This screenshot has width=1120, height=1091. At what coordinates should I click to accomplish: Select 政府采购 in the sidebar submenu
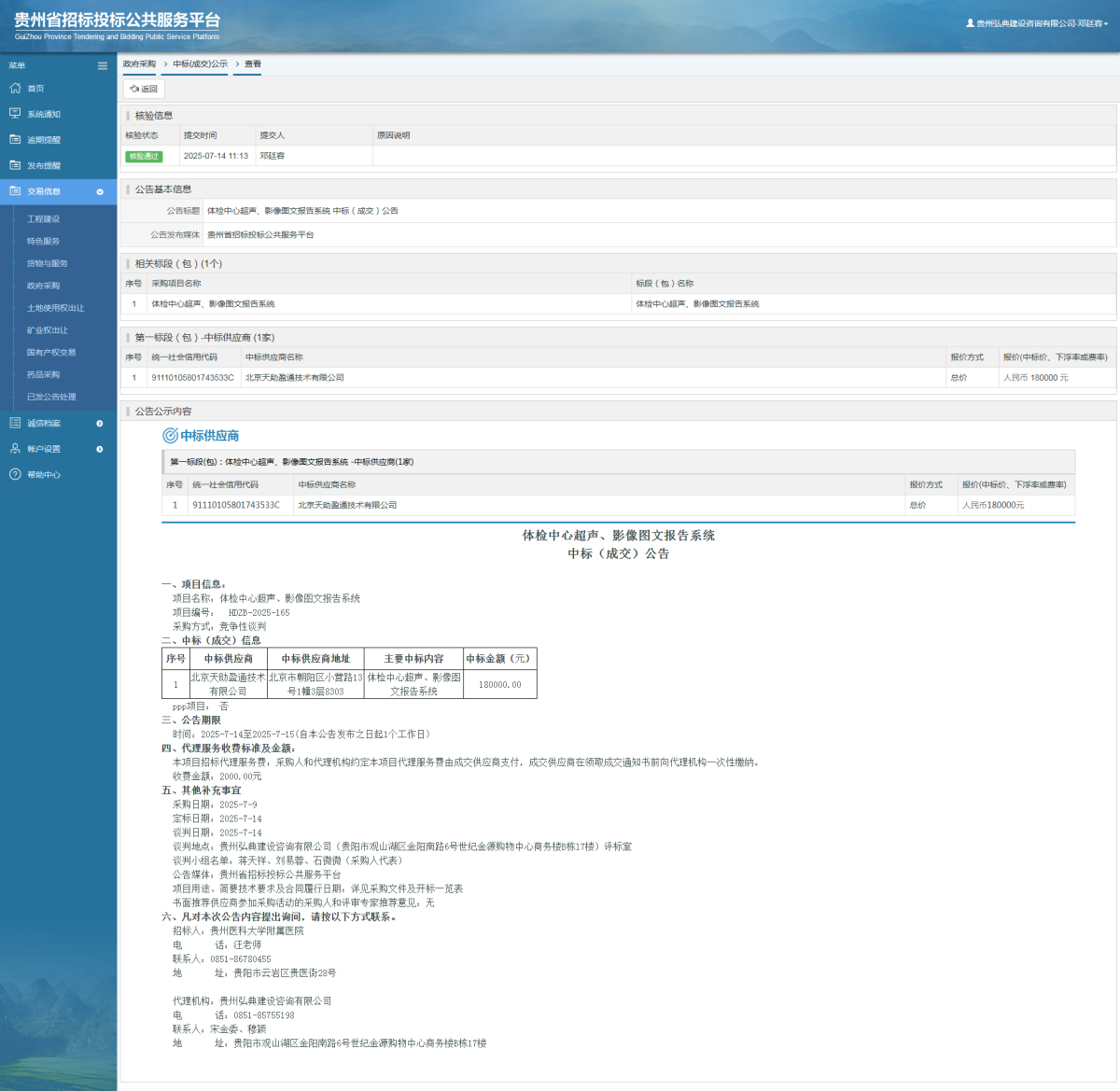(x=43, y=286)
